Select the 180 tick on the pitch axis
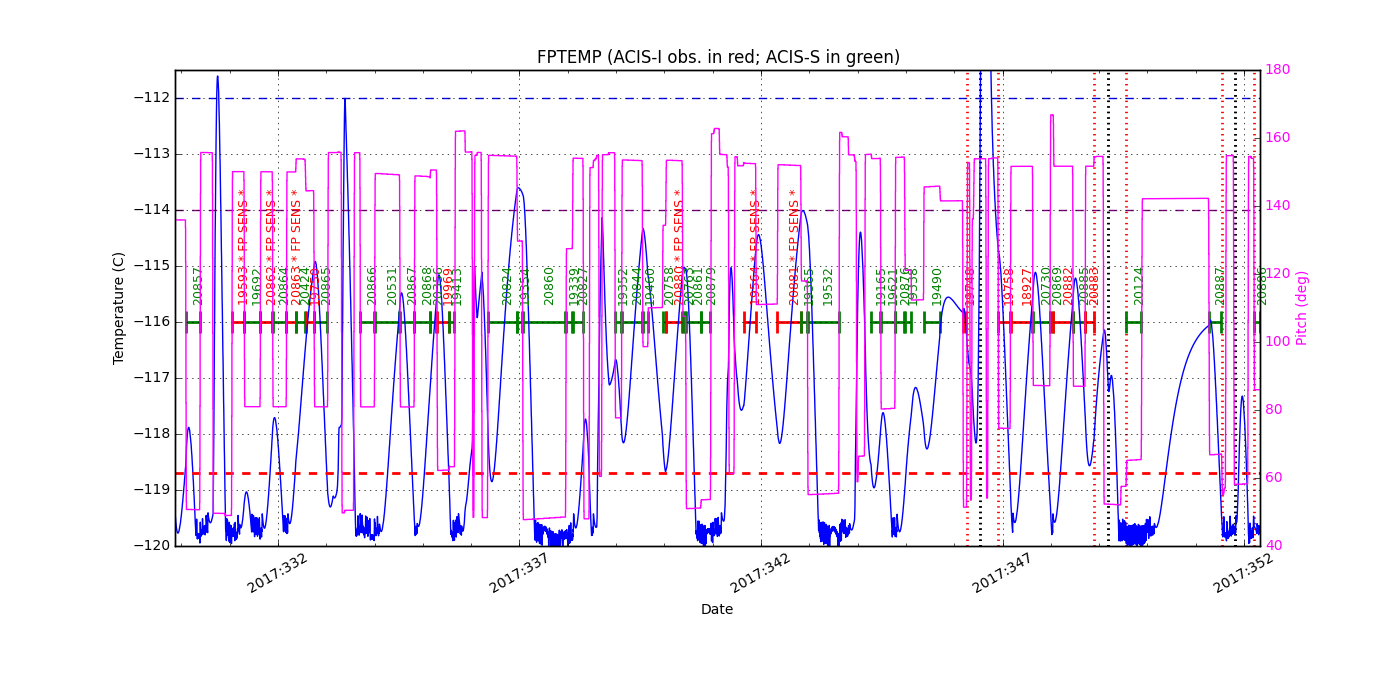Viewport: 1400px width, 700px height. [1277, 68]
